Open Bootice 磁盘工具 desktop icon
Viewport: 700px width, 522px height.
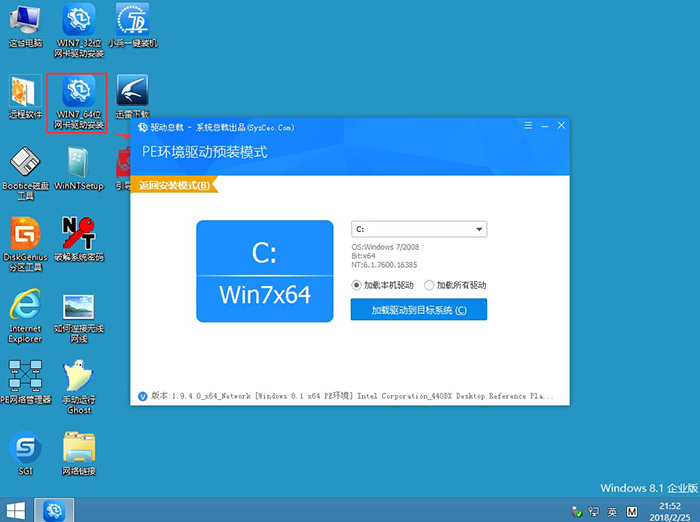25,164
